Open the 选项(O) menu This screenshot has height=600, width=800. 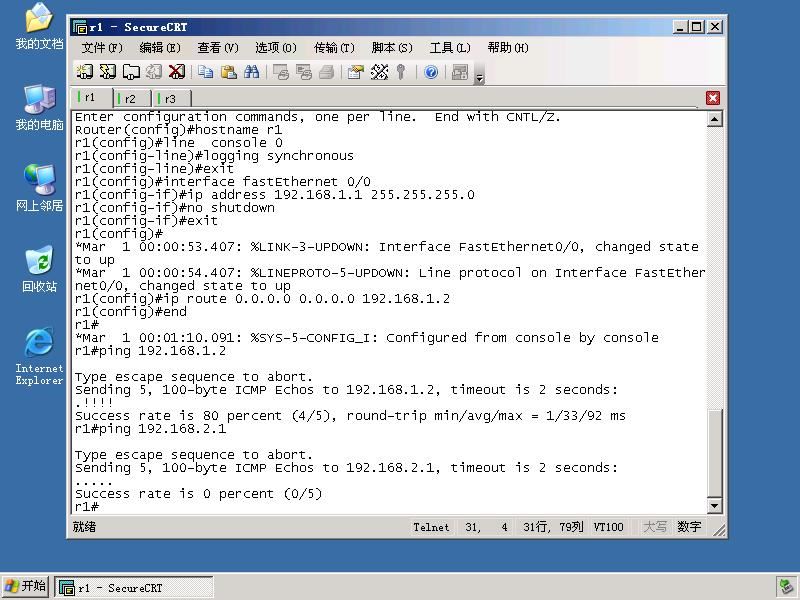pos(276,48)
